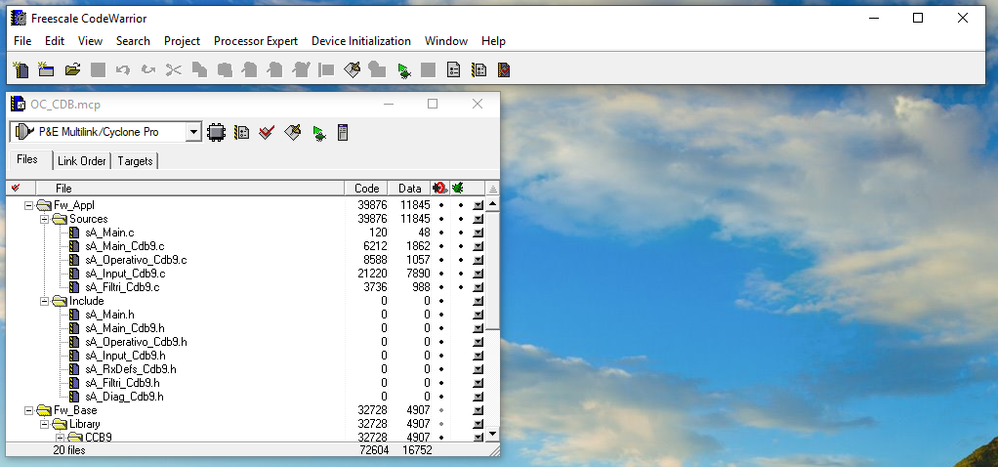Select sA_Main_Cdb9.h in the file tree

pyautogui.click(x=125, y=328)
